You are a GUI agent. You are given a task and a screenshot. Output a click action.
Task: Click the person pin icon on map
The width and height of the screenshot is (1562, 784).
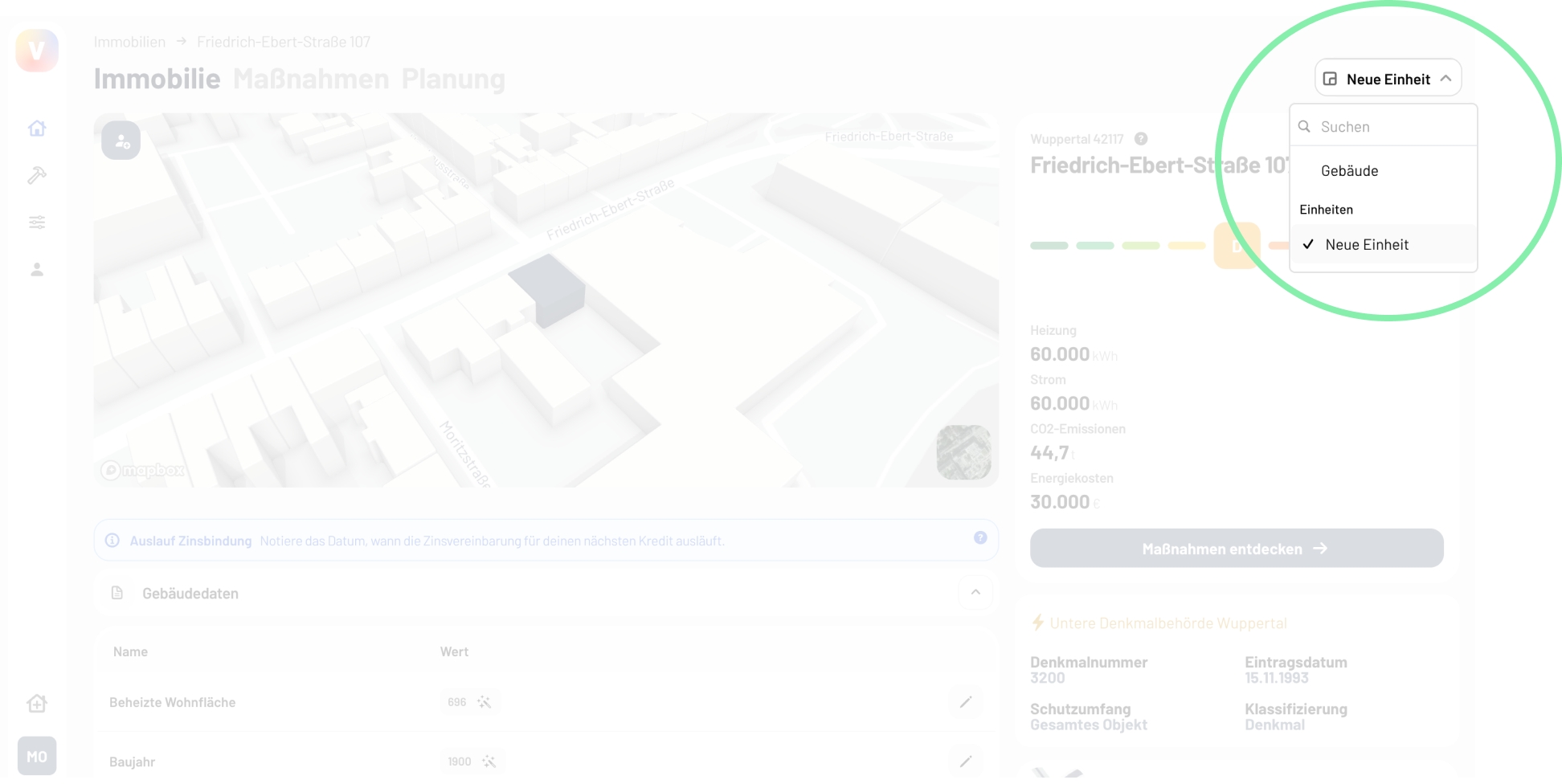[x=121, y=141]
